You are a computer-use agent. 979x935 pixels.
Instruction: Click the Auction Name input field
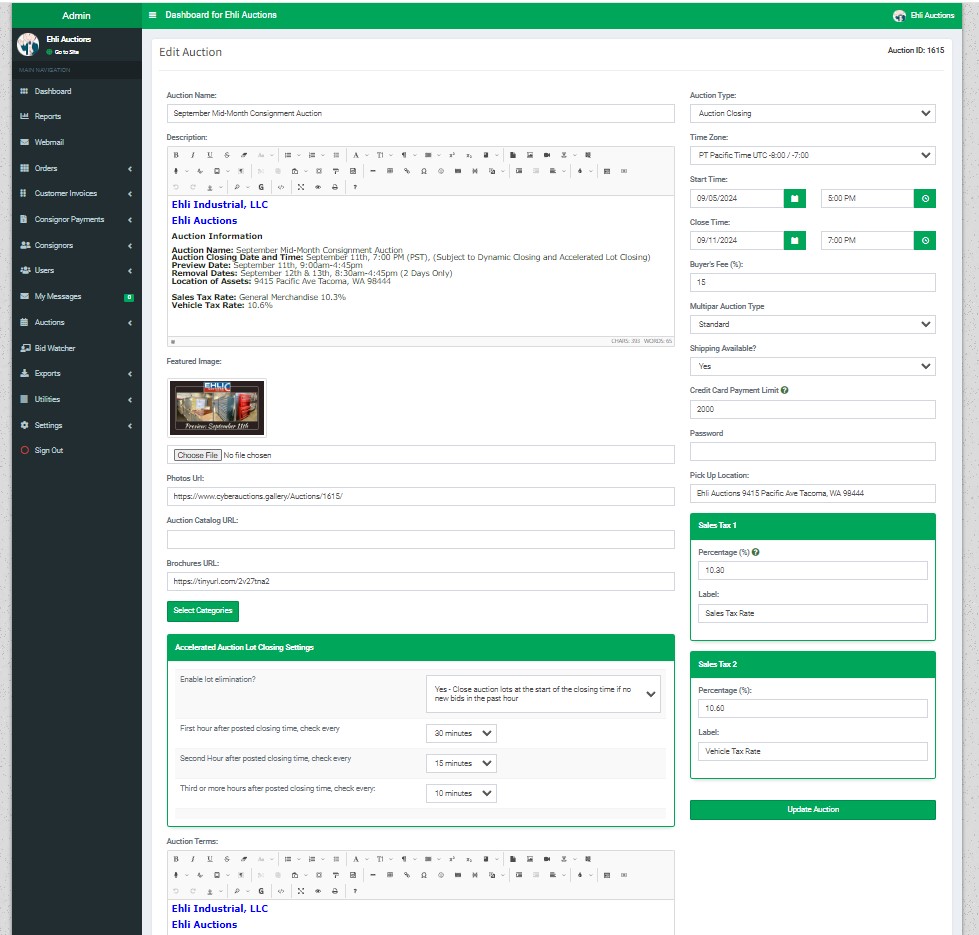pyautogui.click(x=420, y=114)
